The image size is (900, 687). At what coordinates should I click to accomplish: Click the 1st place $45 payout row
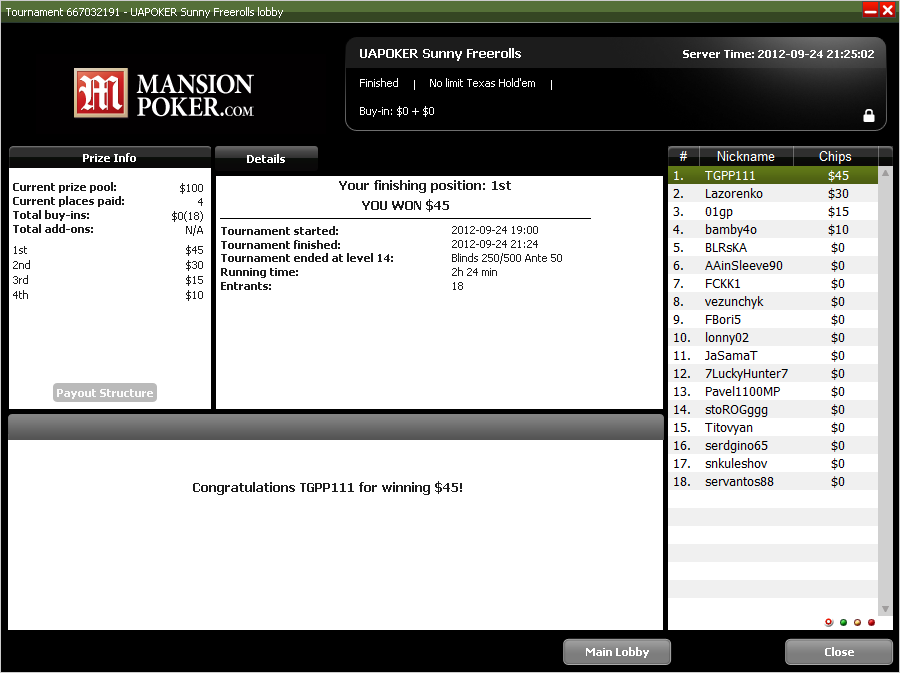coord(108,250)
